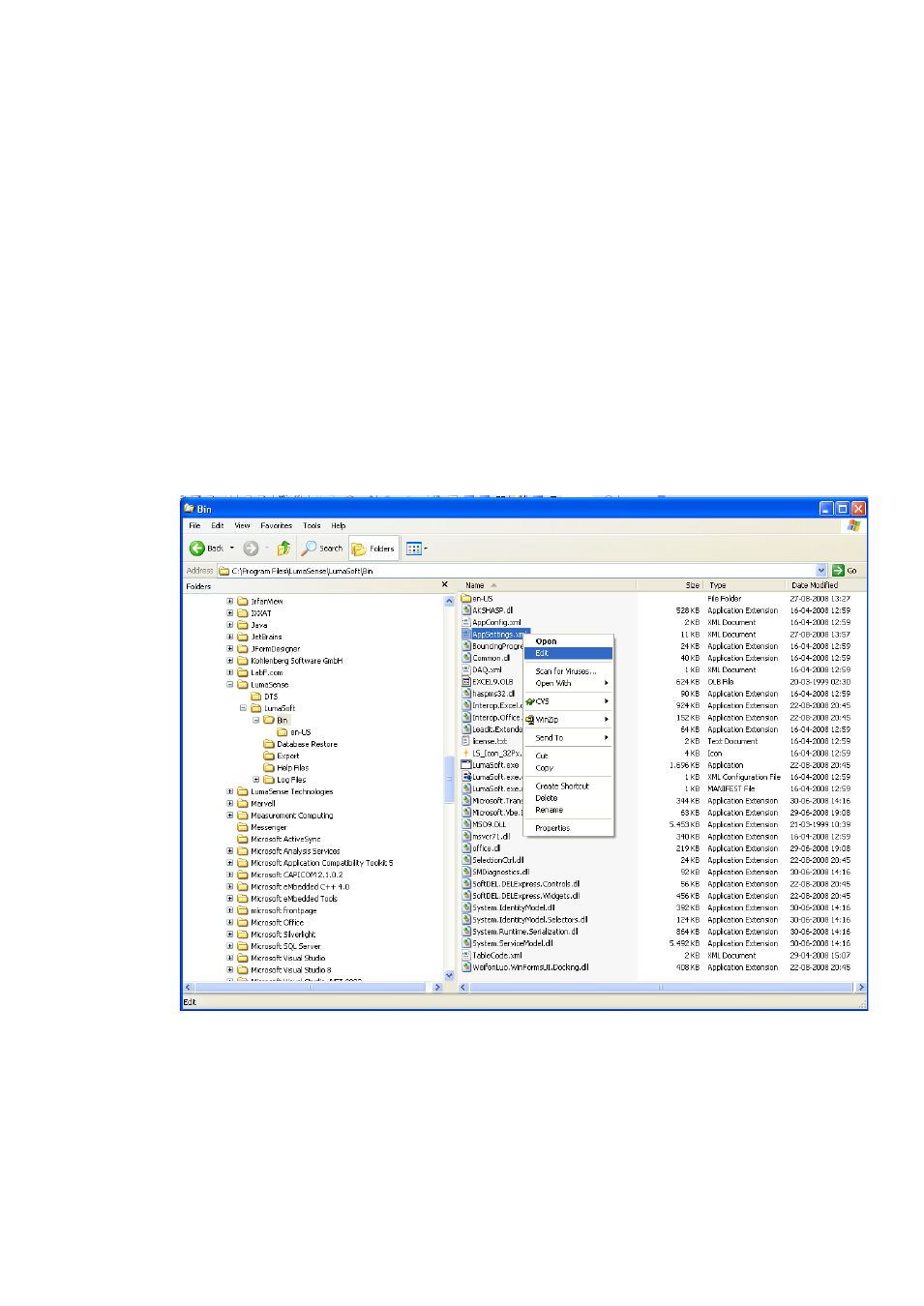Expand the Marvell folder node
924x1306 pixels.
click(230, 804)
